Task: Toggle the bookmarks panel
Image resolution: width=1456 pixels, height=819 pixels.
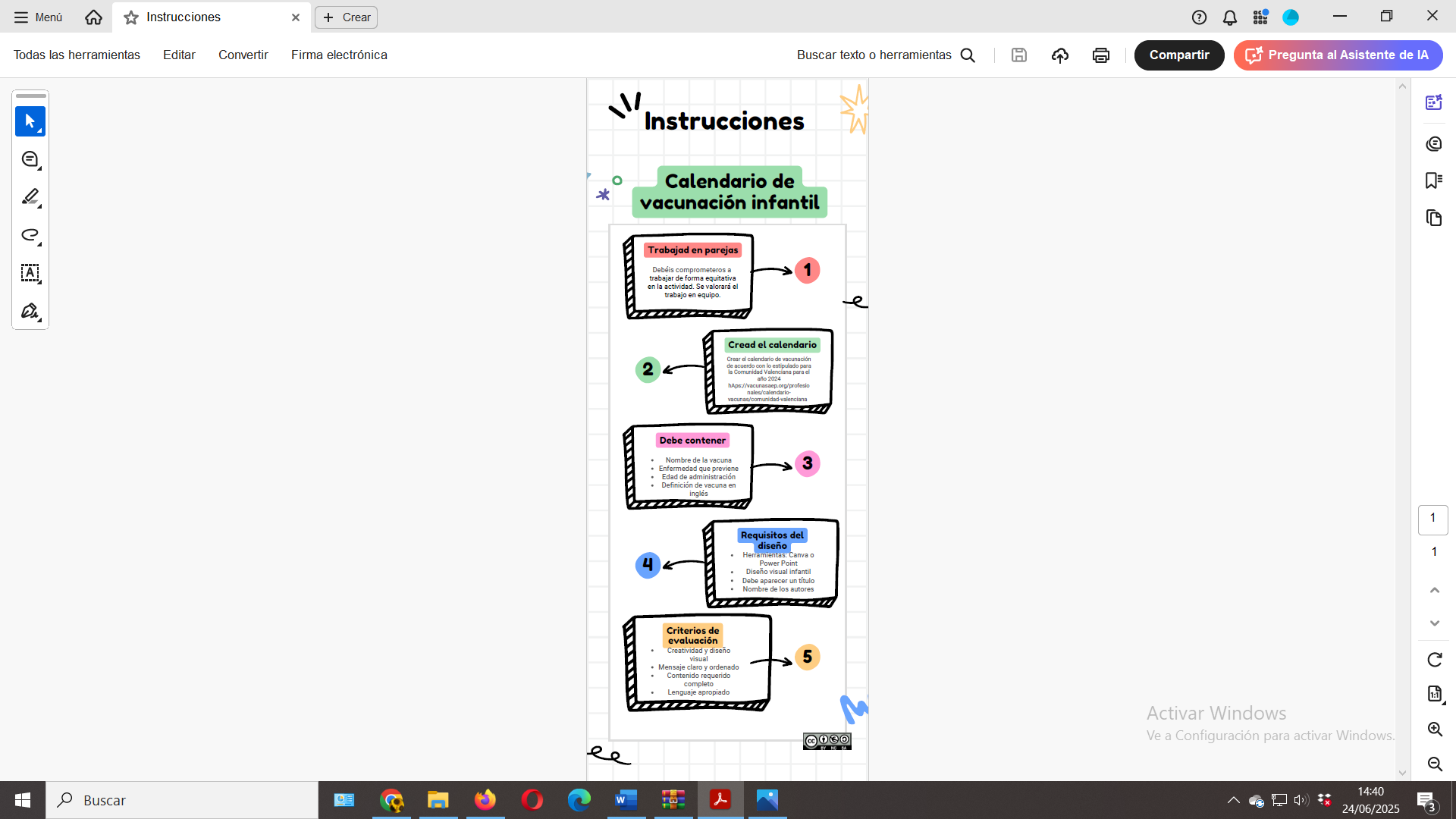Action: 1434,180
